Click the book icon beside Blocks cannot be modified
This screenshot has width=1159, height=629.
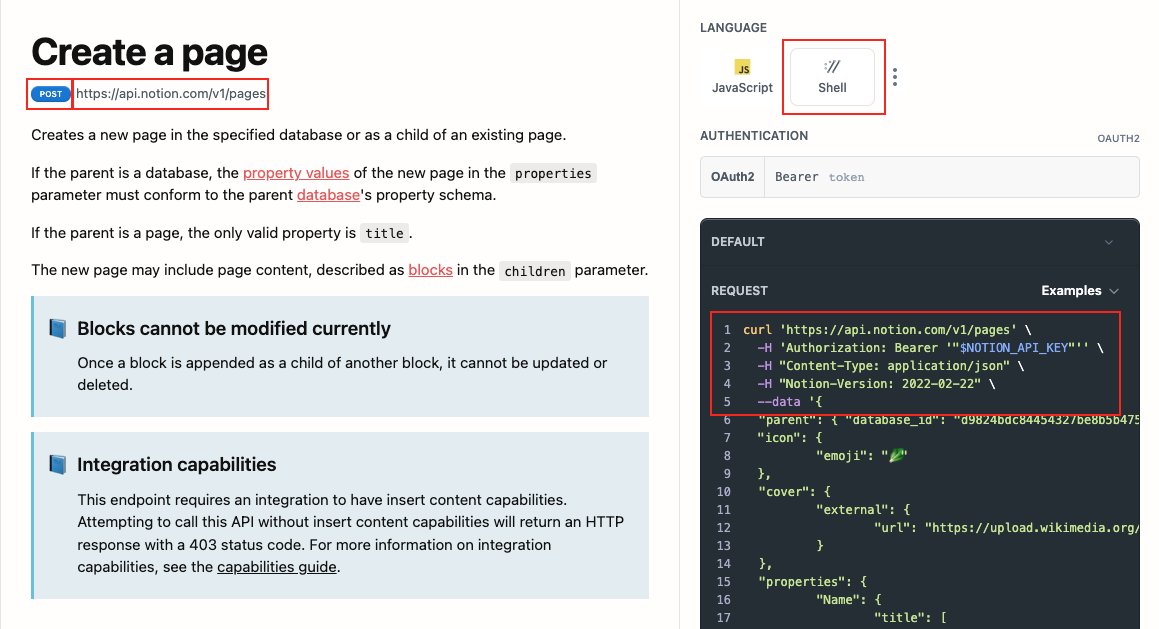pyautogui.click(x=58, y=328)
